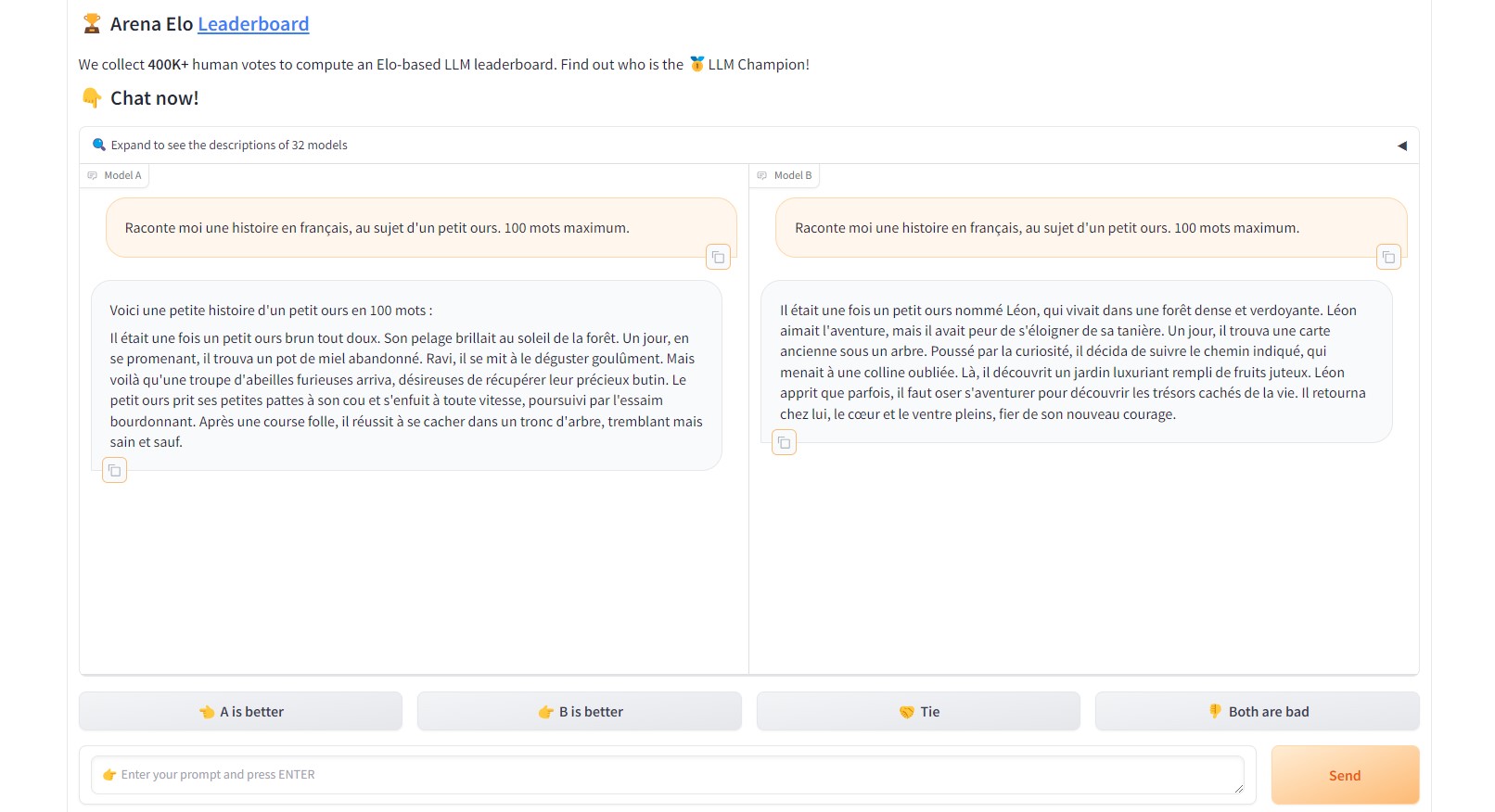Click Model B's response about Léon the bear
The image size is (1495, 812).
1077,362
